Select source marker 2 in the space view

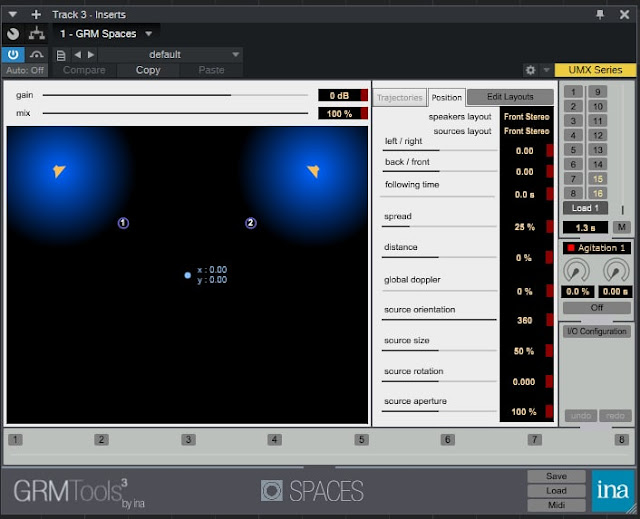251,223
